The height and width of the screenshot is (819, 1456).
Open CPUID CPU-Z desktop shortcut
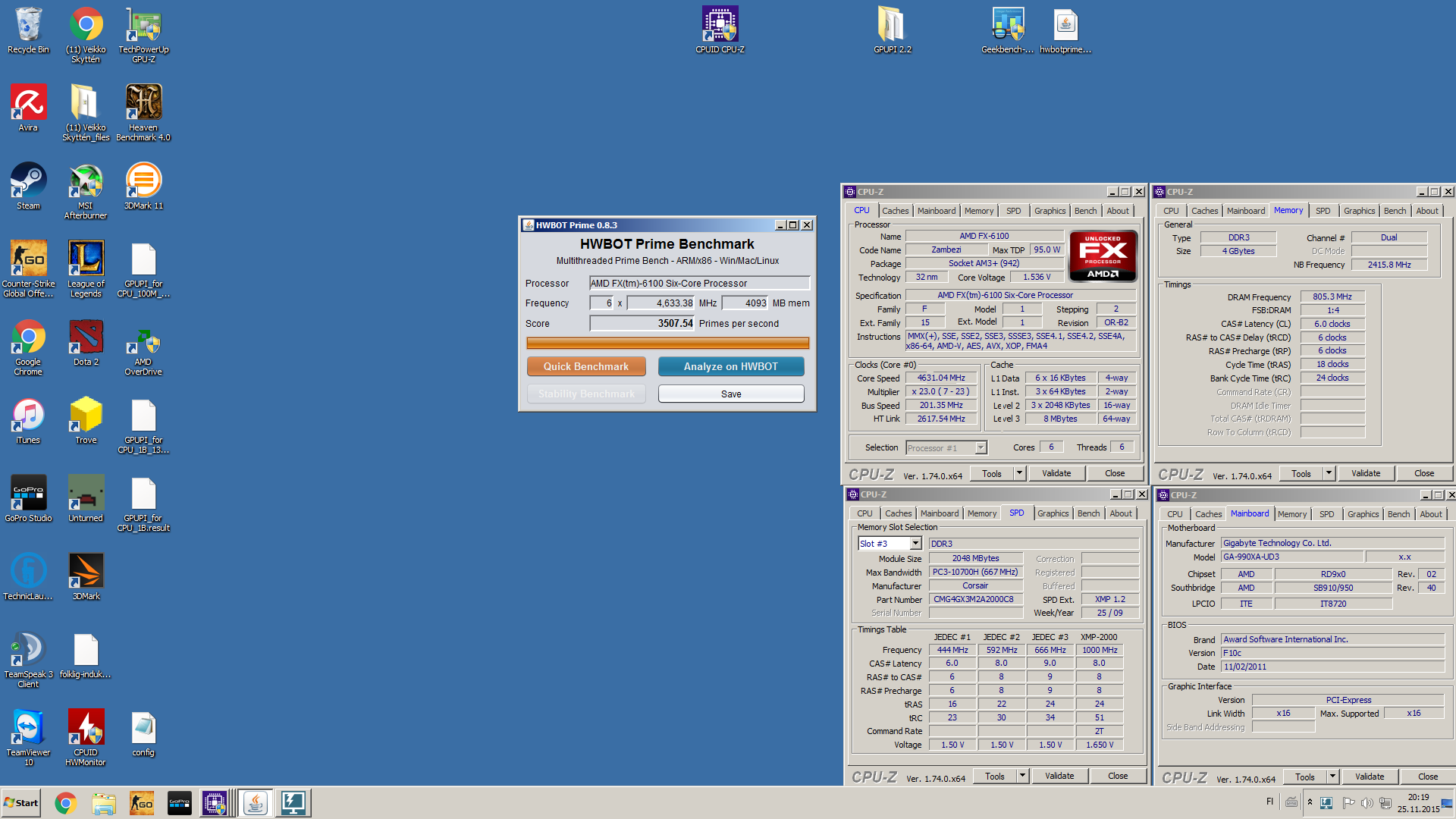click(720, 30)
